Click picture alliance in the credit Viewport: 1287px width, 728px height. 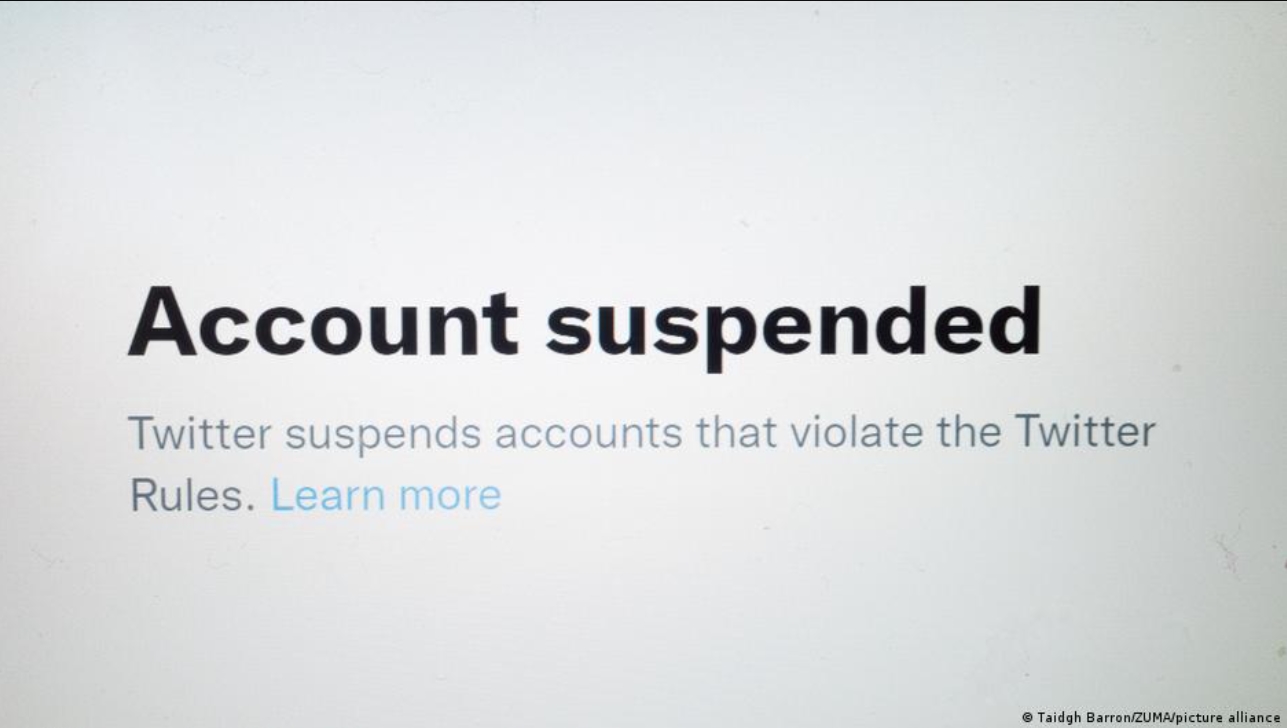tap(1227, 717)
